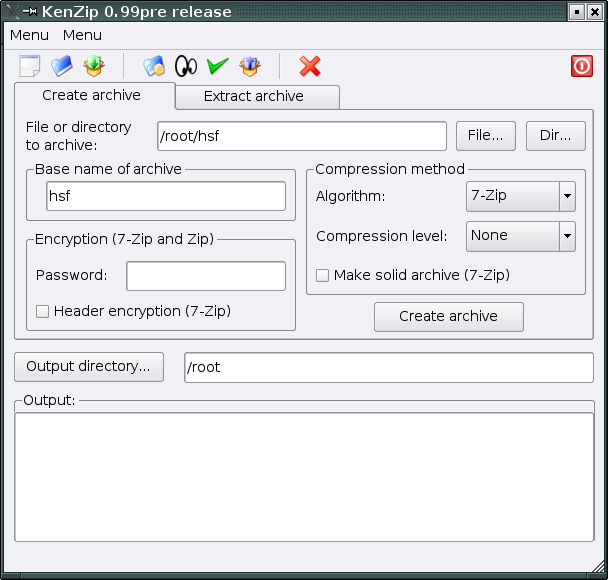Click the green checkmark test icon
This screenshot has height=580, width=608.
click(x=218, y=66)
